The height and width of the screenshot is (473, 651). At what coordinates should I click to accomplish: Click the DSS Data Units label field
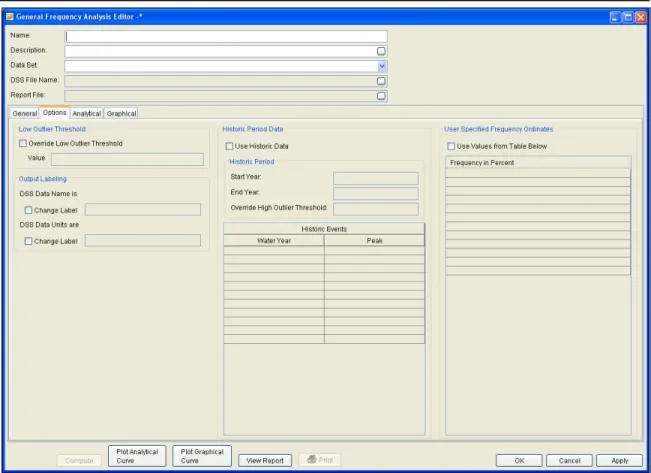coord(143,240)
